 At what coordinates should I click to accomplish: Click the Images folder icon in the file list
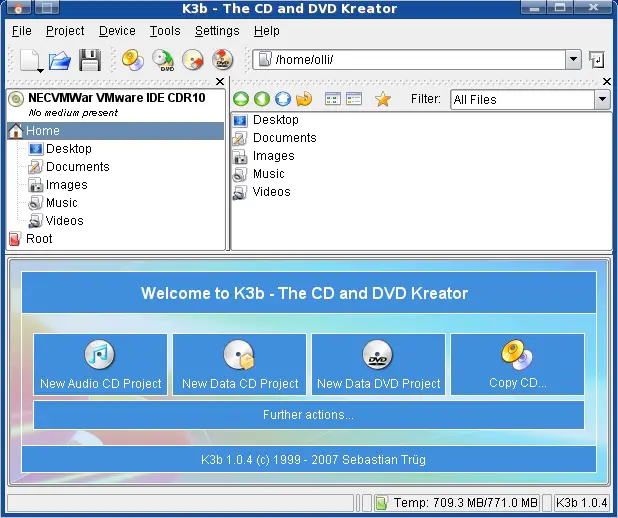240,156
